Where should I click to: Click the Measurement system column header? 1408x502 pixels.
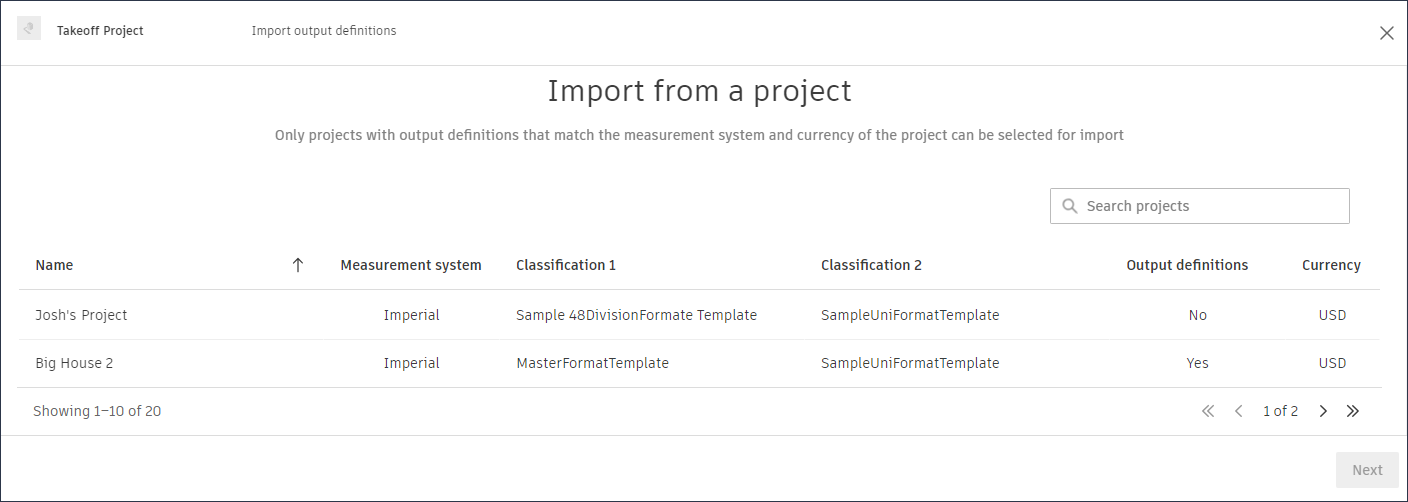410,265
